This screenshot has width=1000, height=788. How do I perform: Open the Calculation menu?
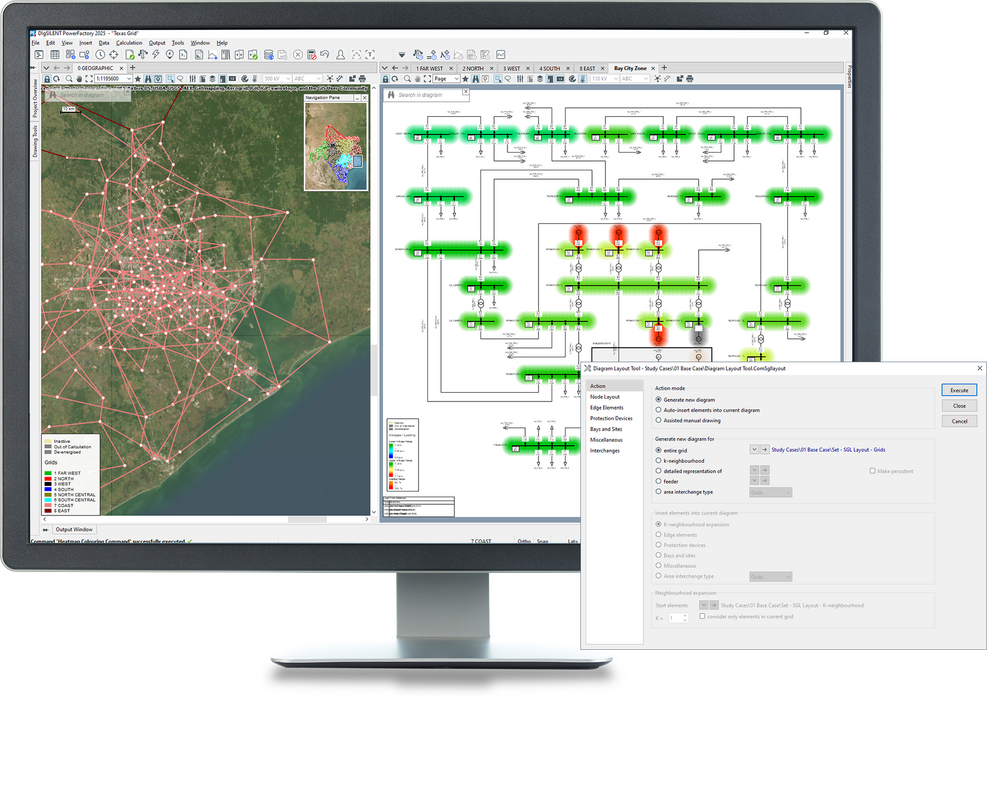(x=129, y=43)
